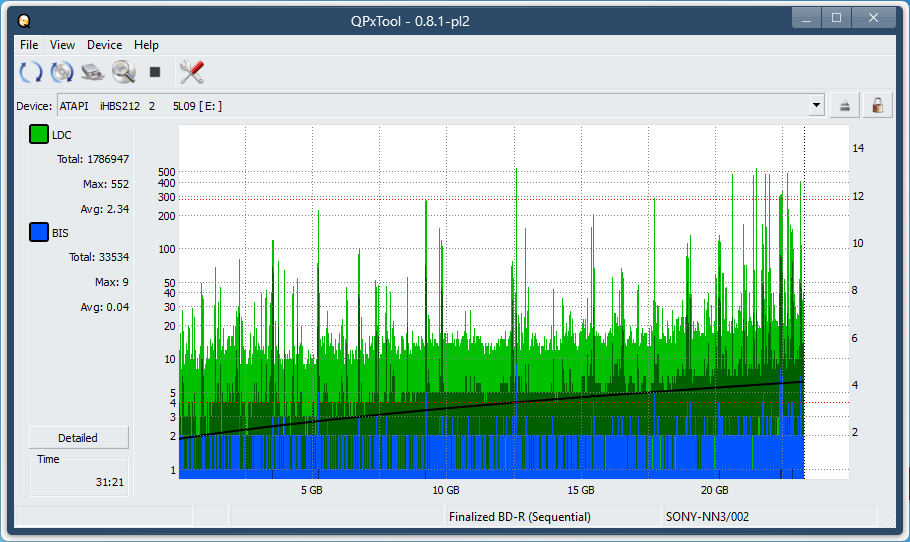Click the drive scanner device icon
This screenshot has height=542, width=910.
click(x=92, y=72)
